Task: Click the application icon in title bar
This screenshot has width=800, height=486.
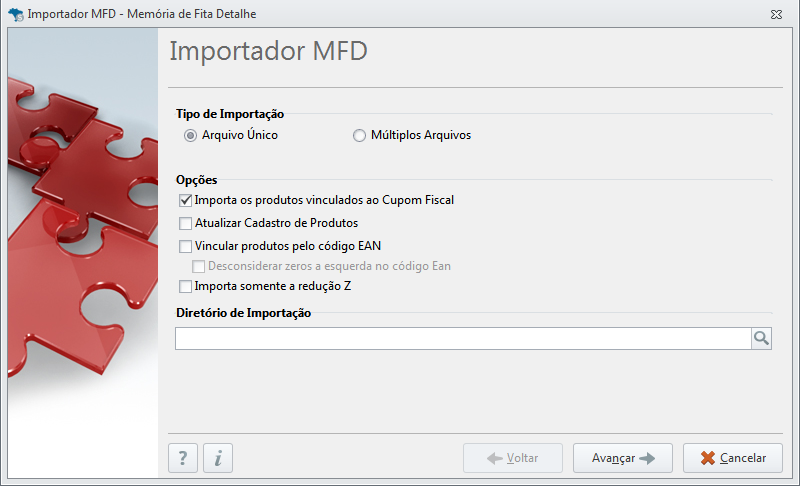Action: [15, 14]
